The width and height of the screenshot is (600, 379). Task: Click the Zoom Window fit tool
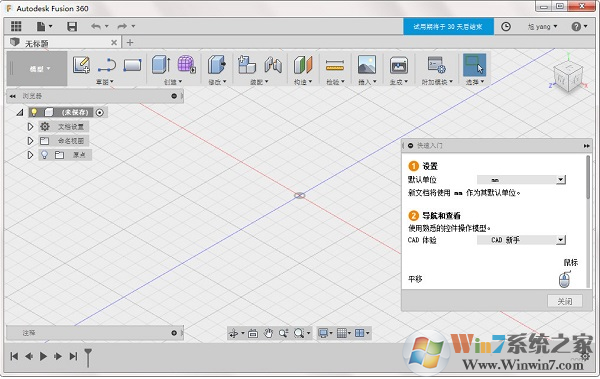pos(299,333)
